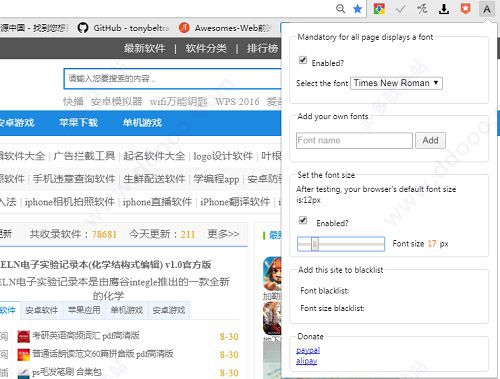Click the website search input box
This screenshot has height=379, width=500.
point(173,79)
